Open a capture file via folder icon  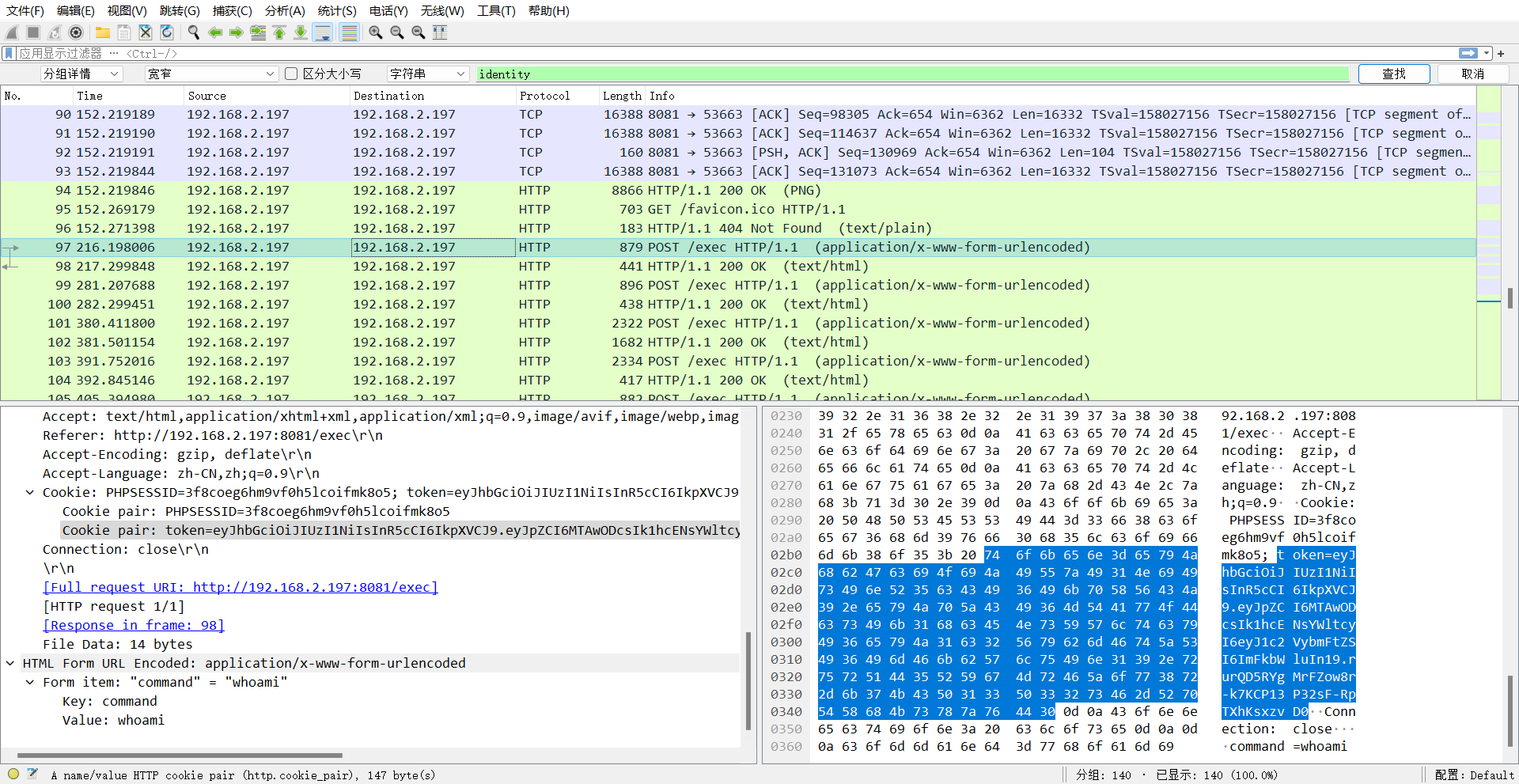pos(103,32)
